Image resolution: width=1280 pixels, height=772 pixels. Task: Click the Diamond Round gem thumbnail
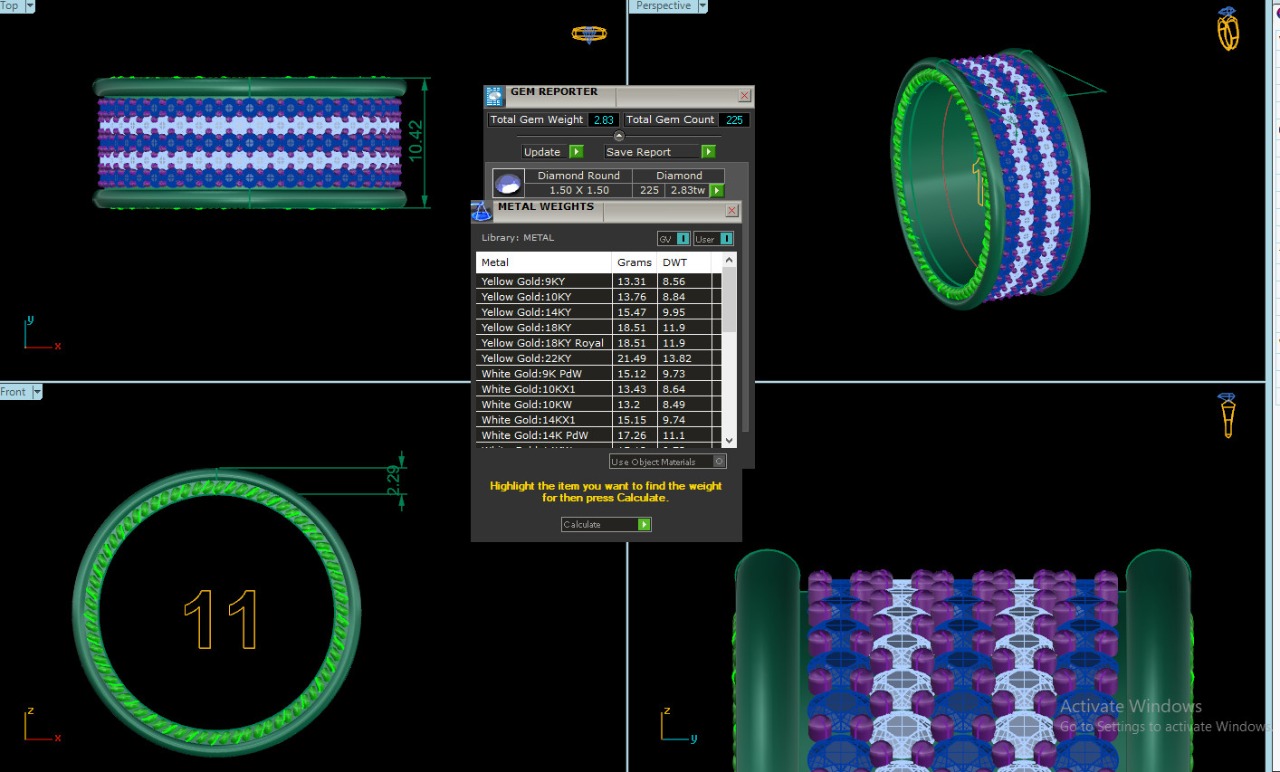508,183
